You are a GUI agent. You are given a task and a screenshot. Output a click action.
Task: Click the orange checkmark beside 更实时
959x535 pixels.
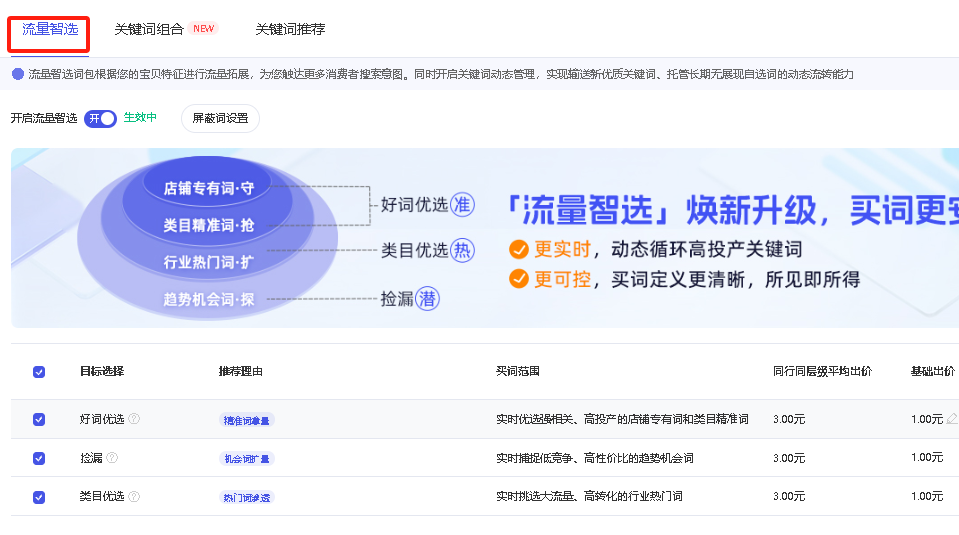519,249
